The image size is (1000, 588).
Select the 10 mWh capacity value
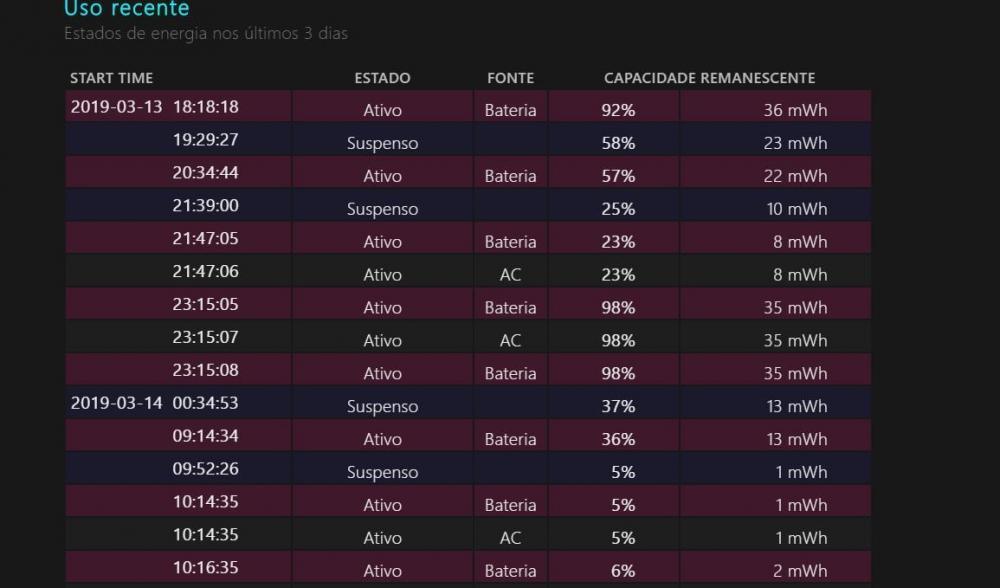(795, 209)
